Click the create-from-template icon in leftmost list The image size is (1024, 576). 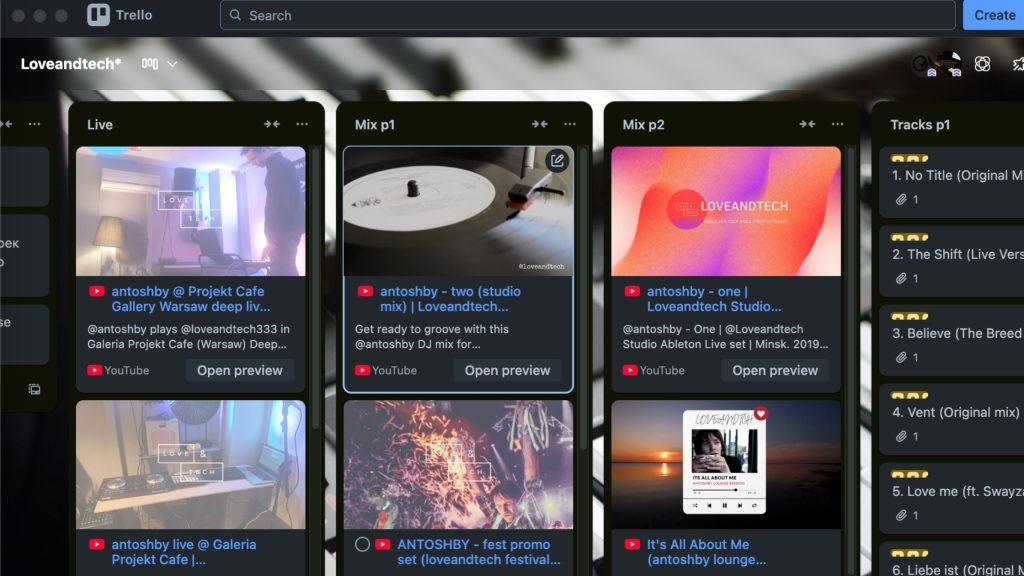point(34,389)
